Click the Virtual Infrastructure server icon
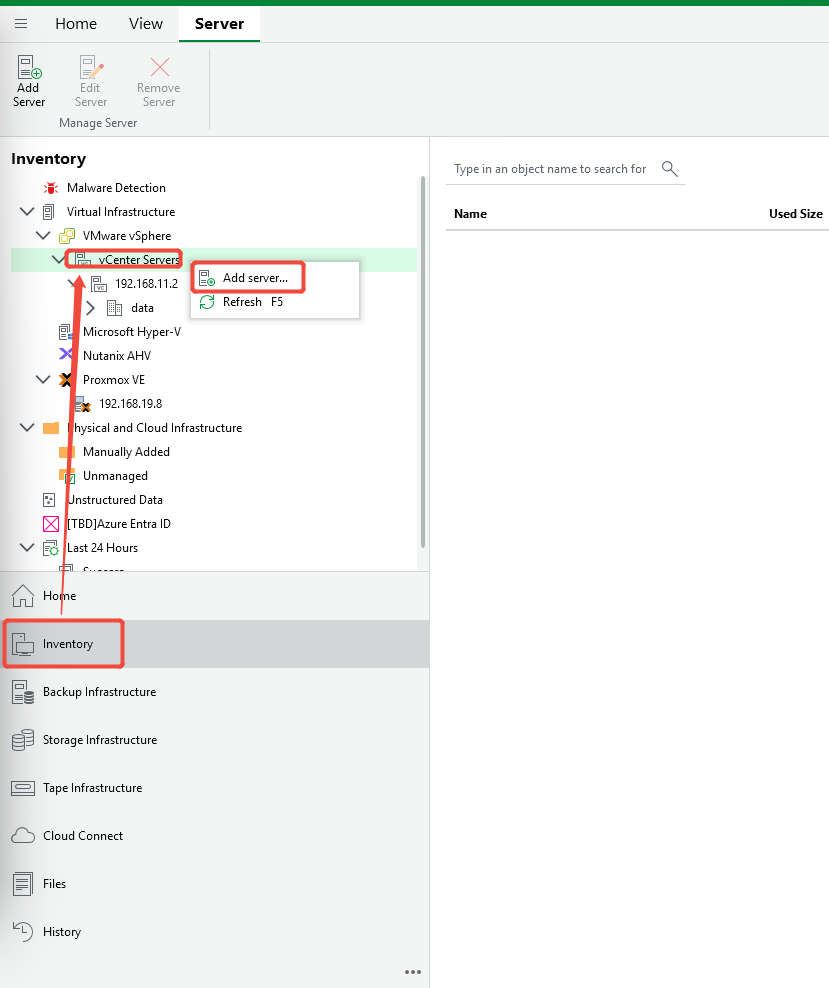The width and height of the screenshot is (829, 988). (x=49, y=212)
